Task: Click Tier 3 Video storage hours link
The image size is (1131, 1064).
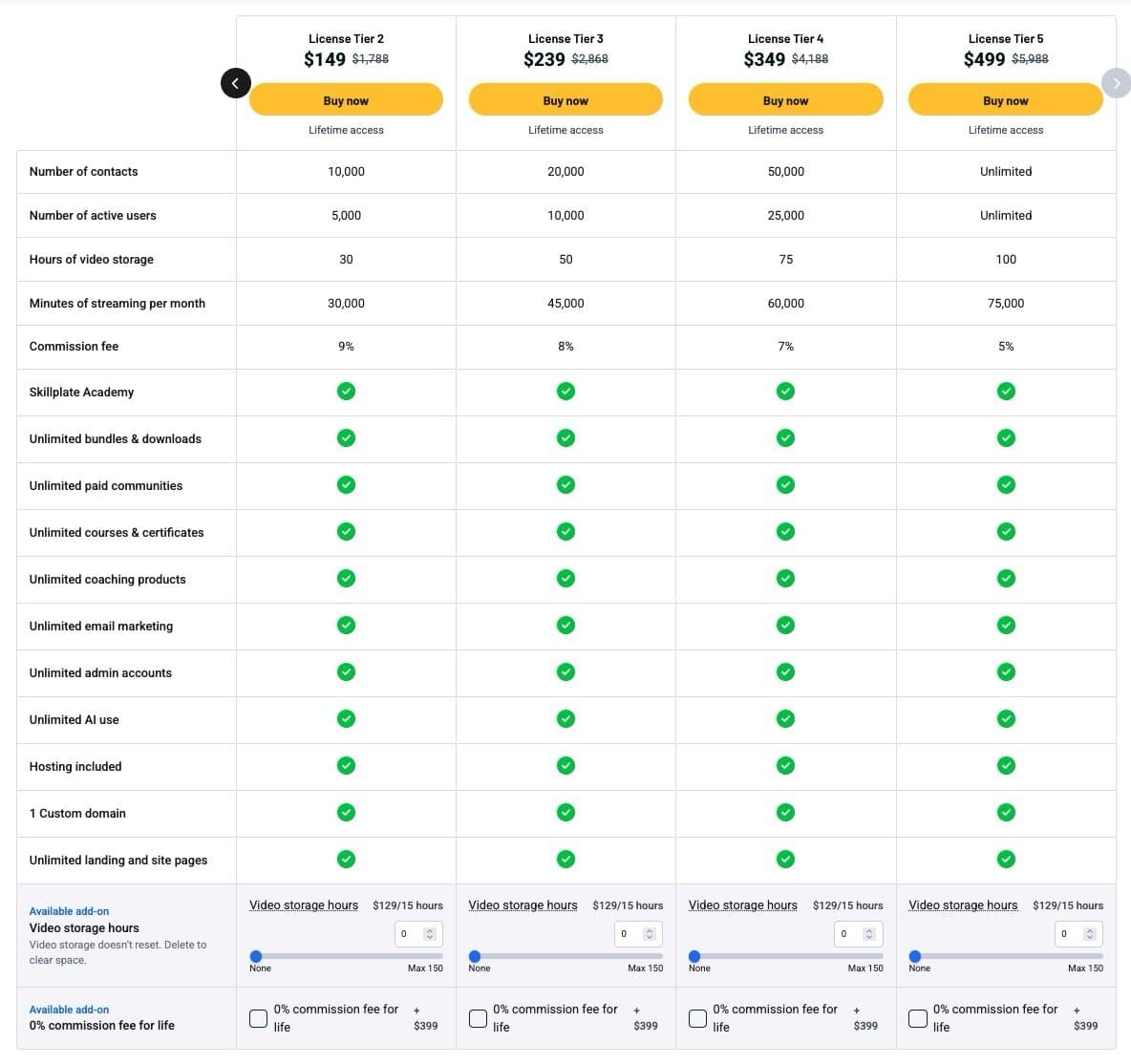Action: [523, 905]
